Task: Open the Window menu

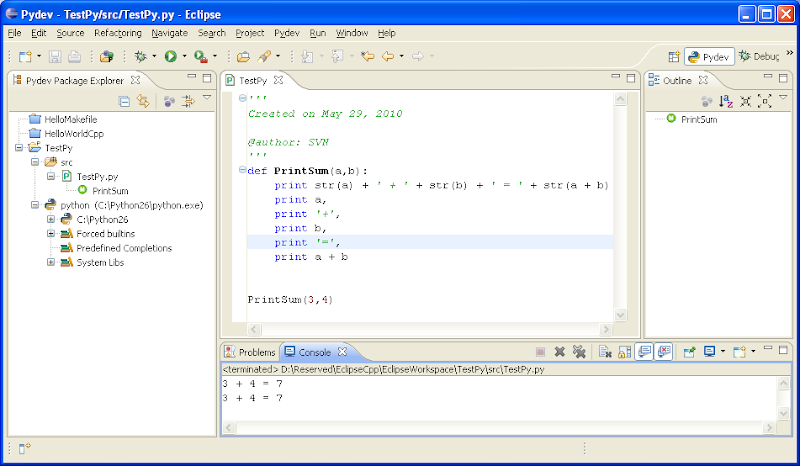Action: coord(352,33)
